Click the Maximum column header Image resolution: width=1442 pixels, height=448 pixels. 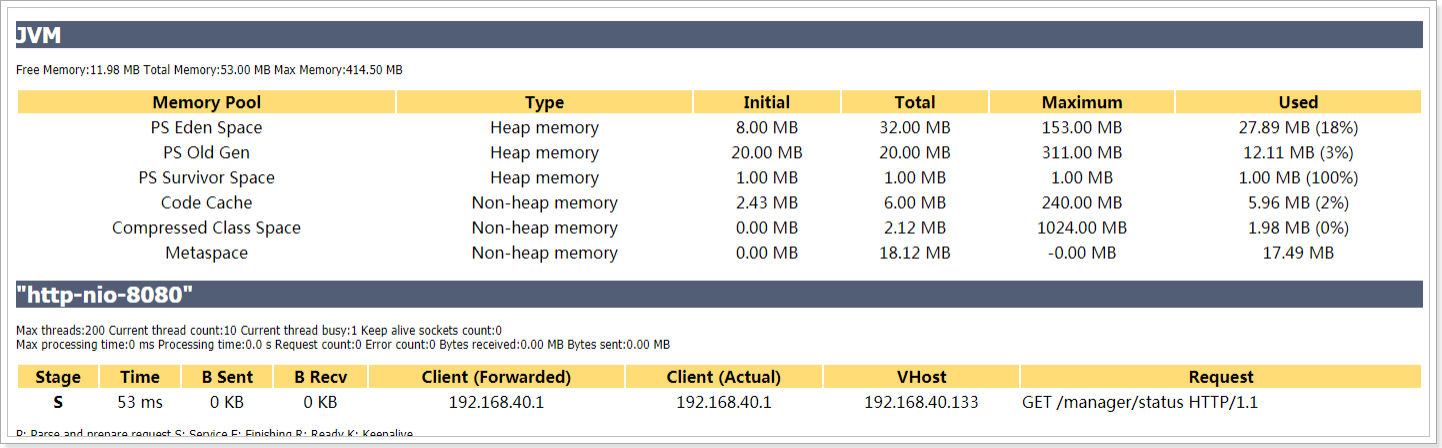1081,102
